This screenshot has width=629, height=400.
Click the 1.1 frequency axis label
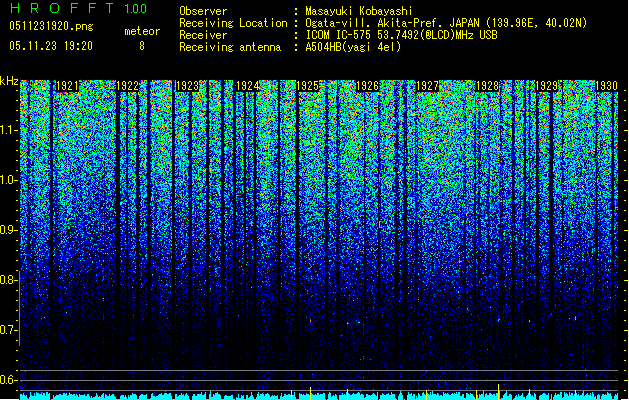pyautogui.click(x=9, y=130)
